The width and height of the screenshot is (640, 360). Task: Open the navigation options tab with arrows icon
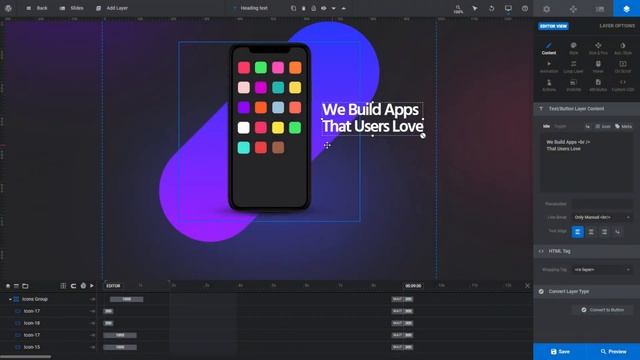pyautogui.click(x=573, y=9)
